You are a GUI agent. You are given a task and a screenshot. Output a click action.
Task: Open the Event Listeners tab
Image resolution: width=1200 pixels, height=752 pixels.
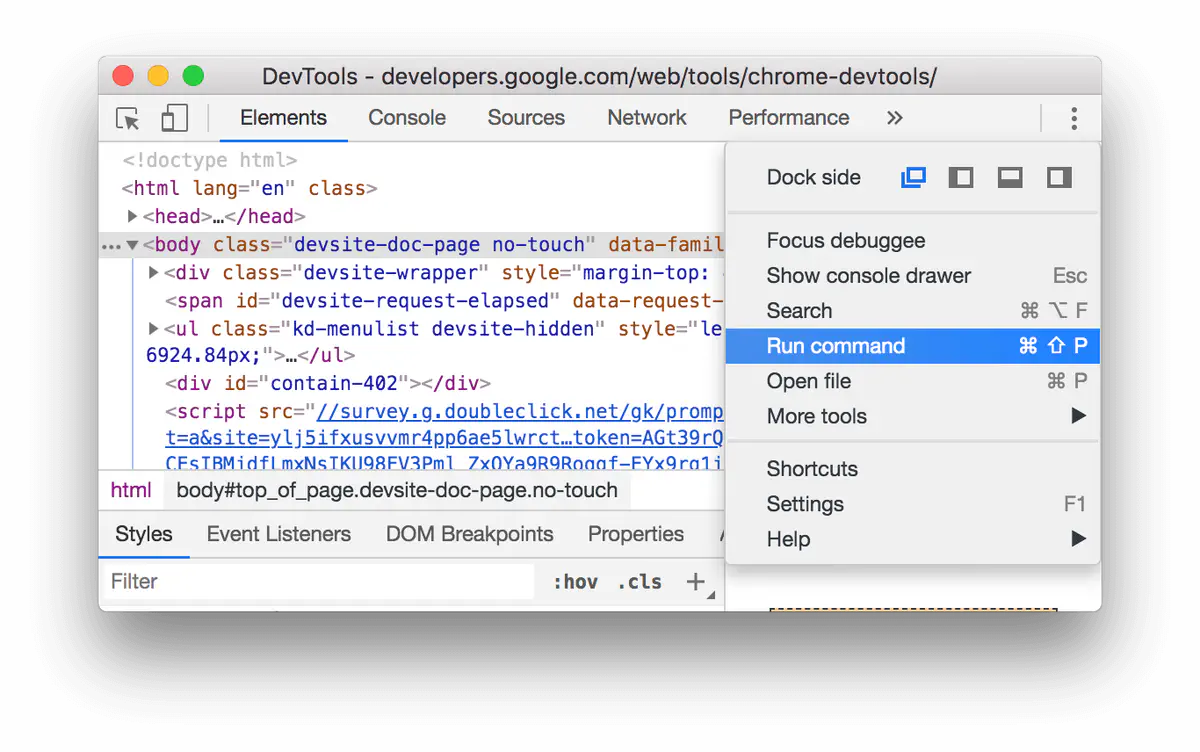278,534
